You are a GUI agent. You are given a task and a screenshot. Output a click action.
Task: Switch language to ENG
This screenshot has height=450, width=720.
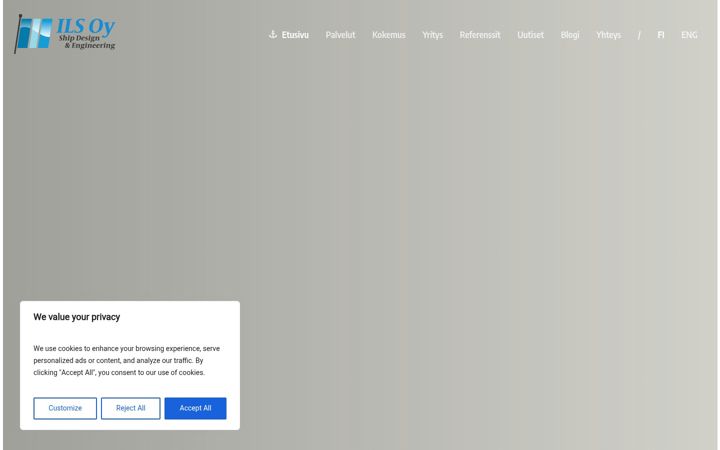point(689,35)
